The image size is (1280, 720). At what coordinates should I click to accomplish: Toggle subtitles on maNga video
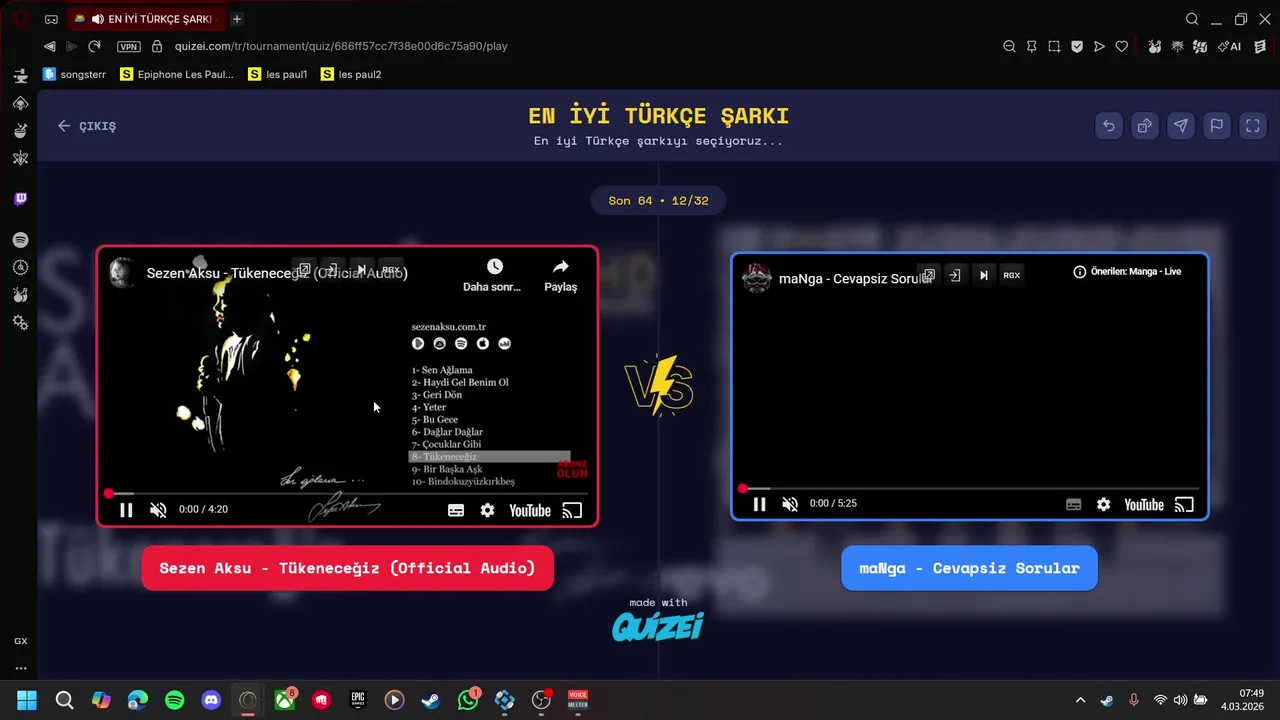[1073, 505]
